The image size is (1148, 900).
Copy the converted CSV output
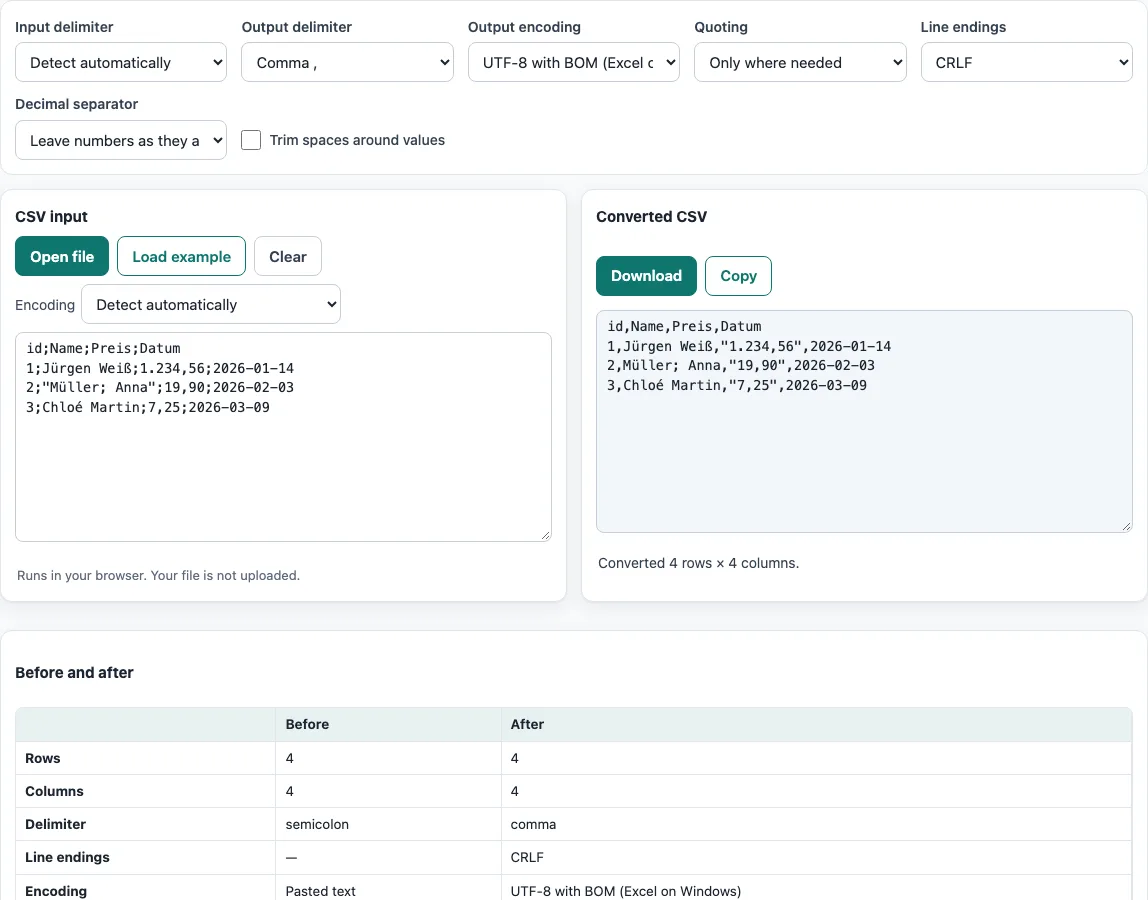pos(738,276)
